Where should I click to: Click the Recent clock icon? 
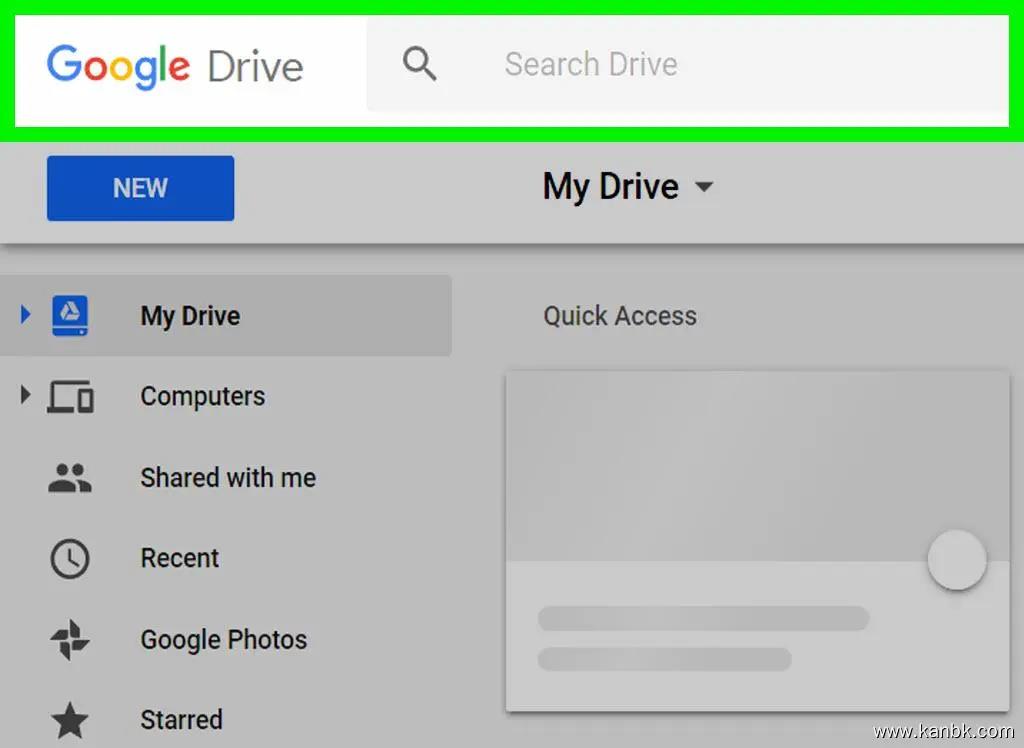(70, 559)
